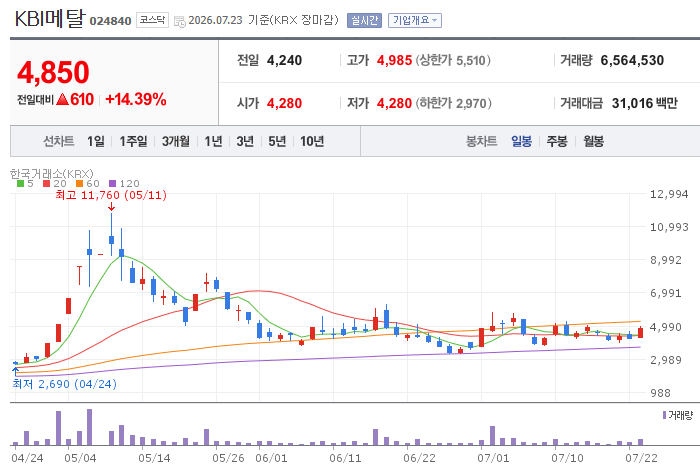Click the 고가 value 4,985

[394, 60]
